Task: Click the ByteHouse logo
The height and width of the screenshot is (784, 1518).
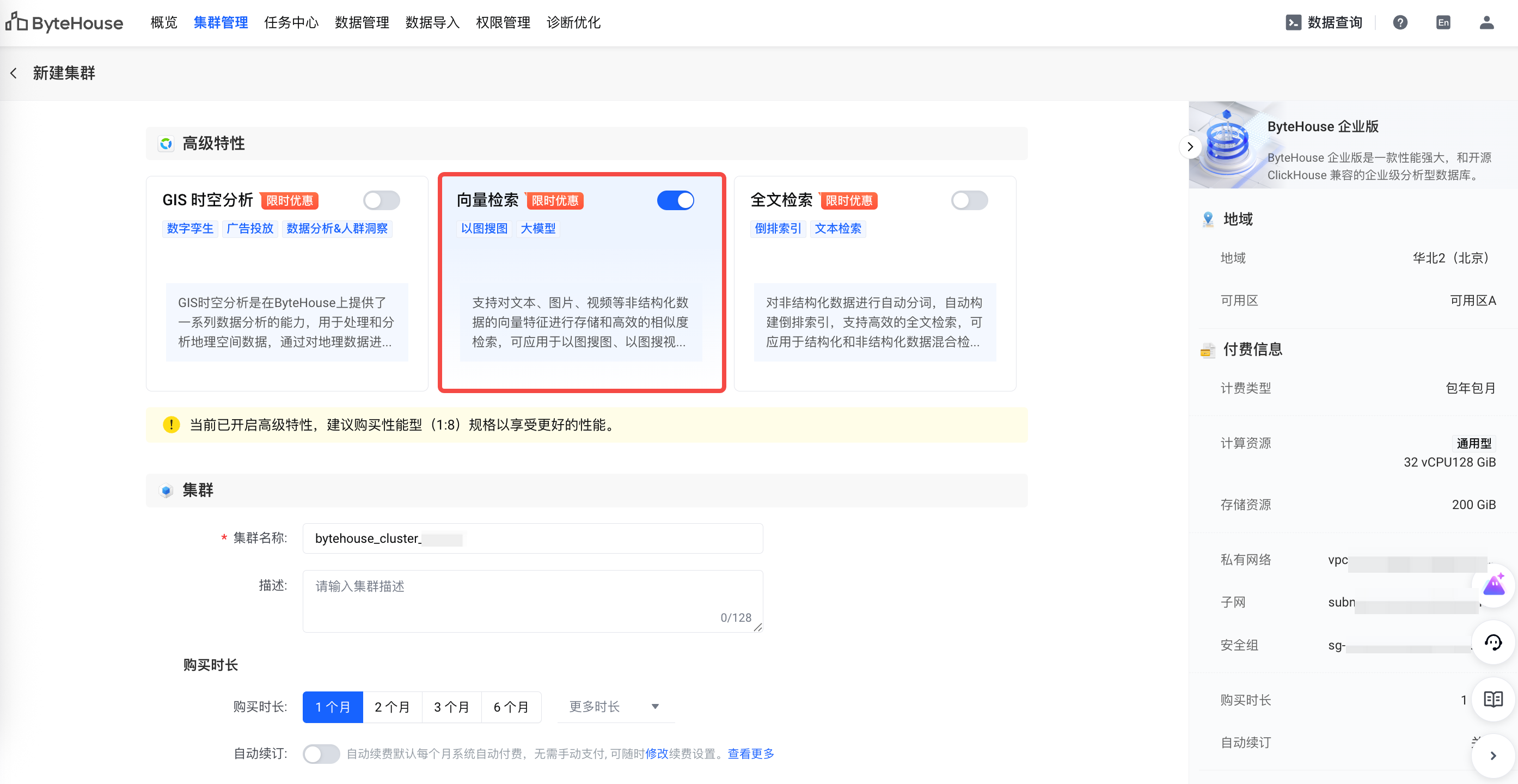Action: click(64, 22)
